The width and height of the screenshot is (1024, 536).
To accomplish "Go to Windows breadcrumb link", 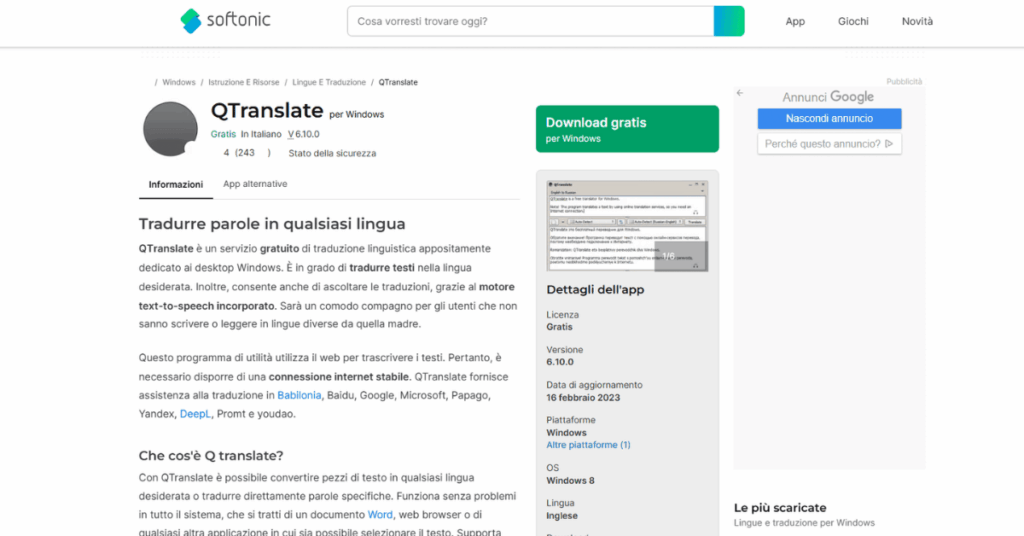I will (x=179, y=82).
